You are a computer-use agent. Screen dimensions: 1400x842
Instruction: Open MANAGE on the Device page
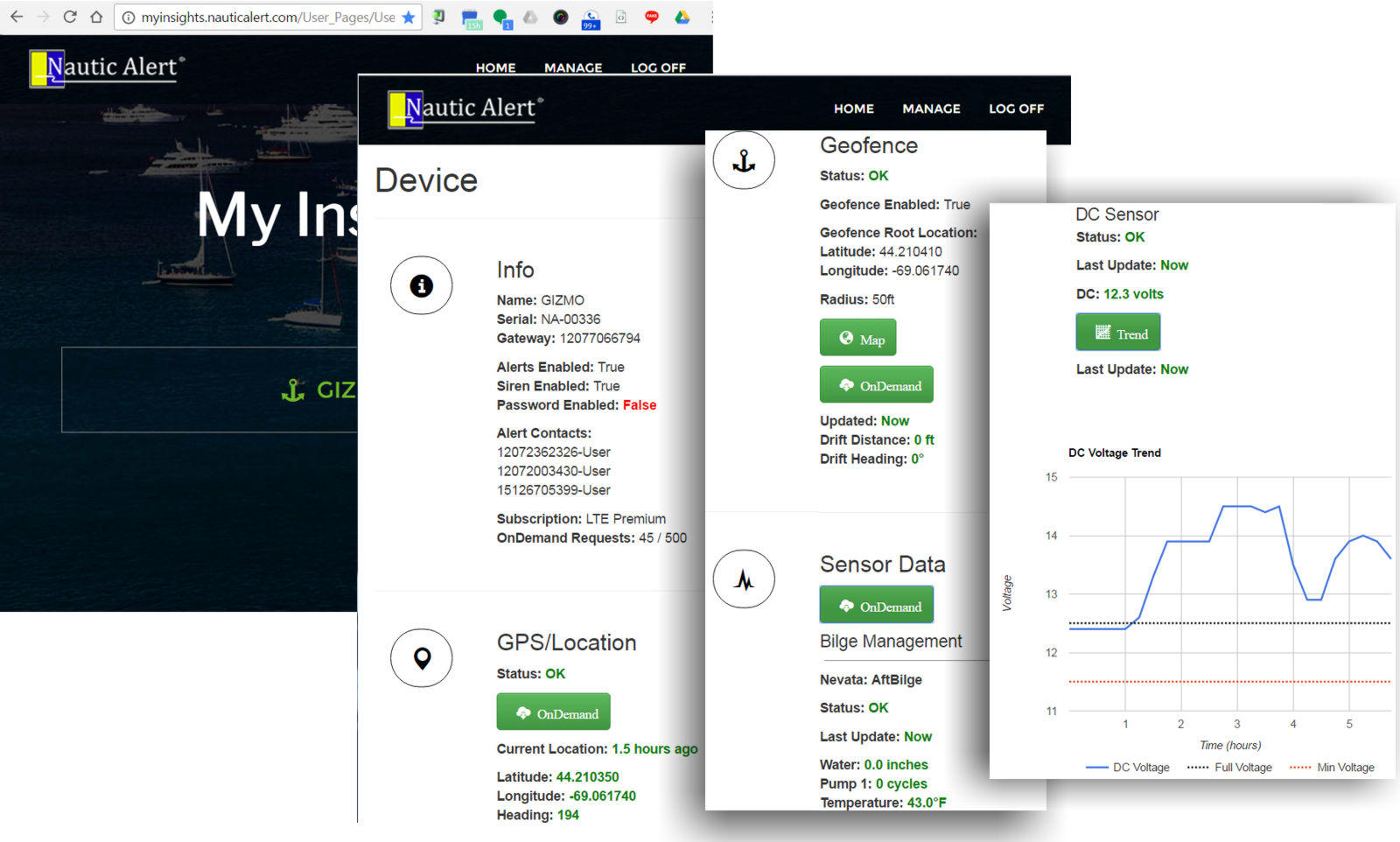click(x=931, y=109)
